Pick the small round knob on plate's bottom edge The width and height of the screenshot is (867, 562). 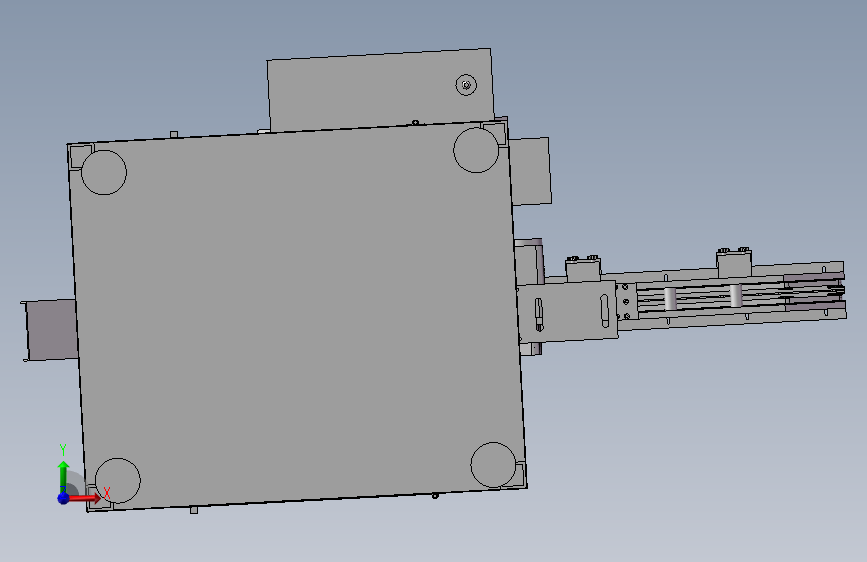tap(435, 496)
